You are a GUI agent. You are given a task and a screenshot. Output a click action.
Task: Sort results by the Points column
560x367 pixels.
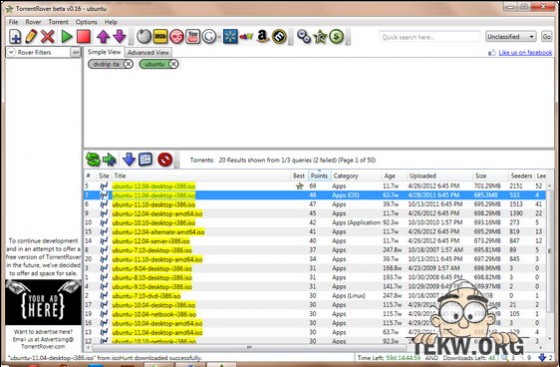(x=319, y=176)
